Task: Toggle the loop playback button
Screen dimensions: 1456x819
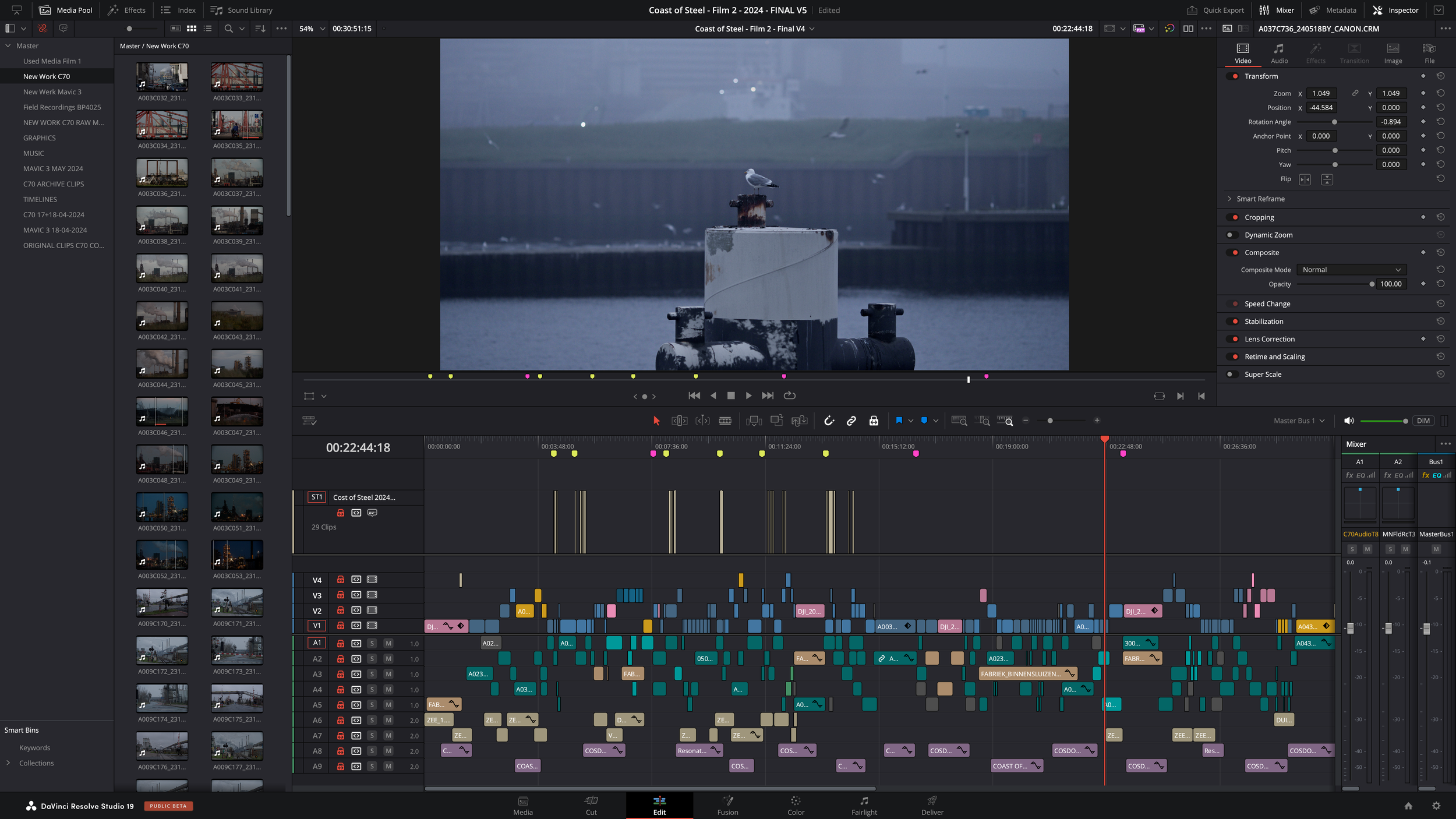Action: (x=789, y=396)
